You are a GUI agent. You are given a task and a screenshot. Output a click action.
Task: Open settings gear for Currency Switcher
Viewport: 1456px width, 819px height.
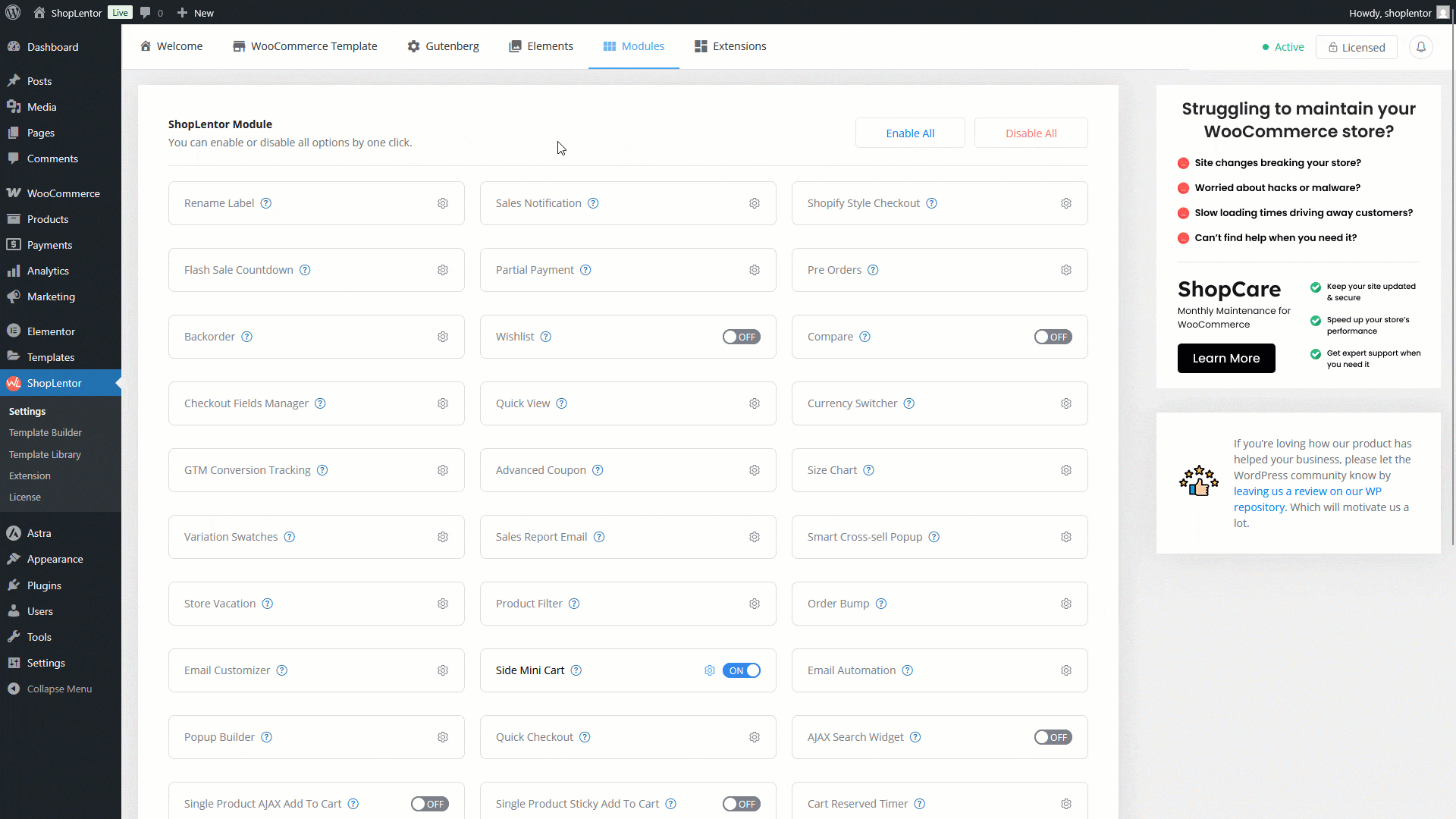pos(1066,403)
